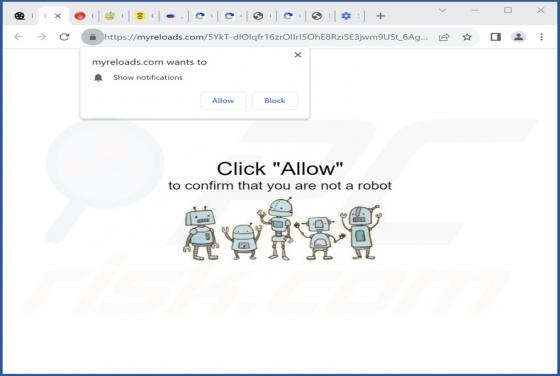The width and height of the screenshot is (560, 376).
Task: Click the forward navigation arrow
Action: click(x=41, y=37)
